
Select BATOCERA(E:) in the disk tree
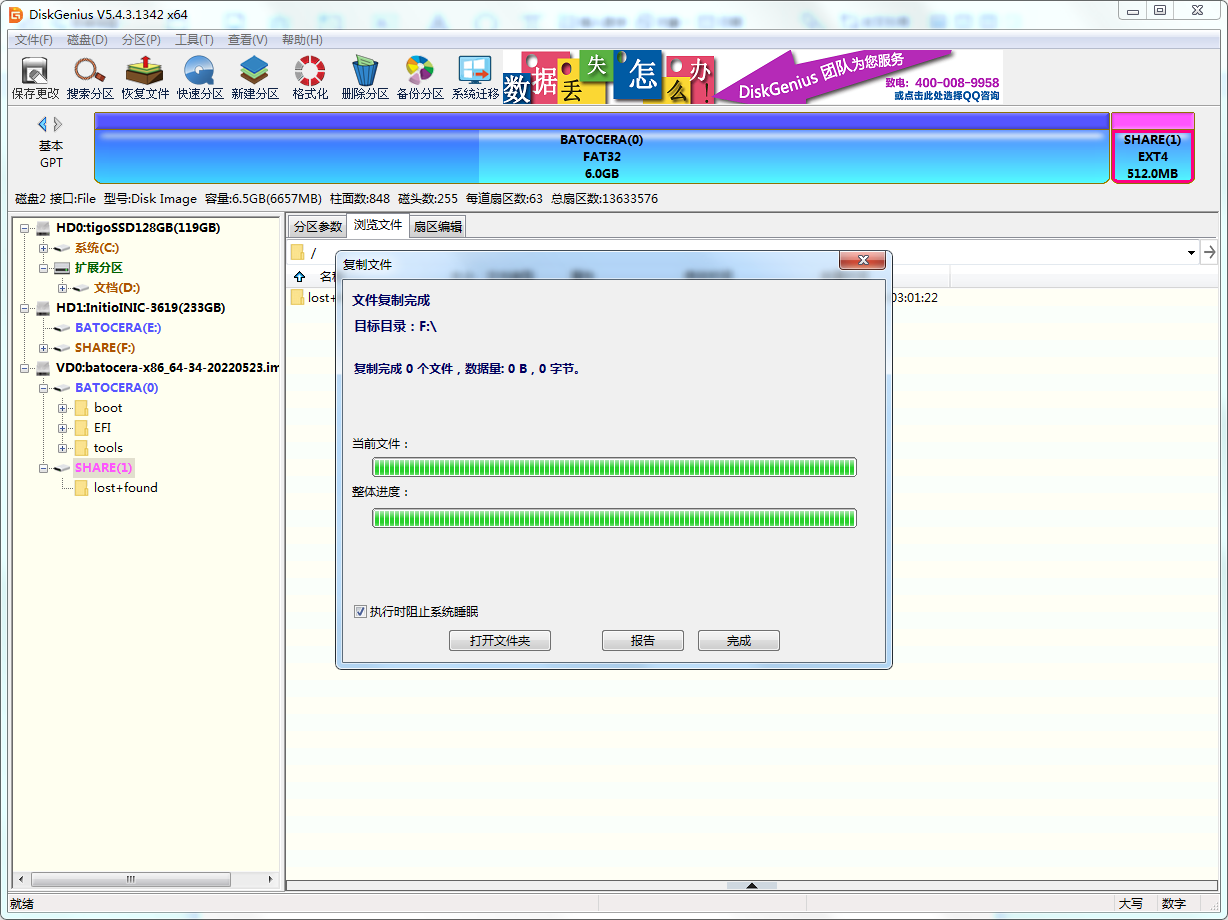(x=118, y=328)
